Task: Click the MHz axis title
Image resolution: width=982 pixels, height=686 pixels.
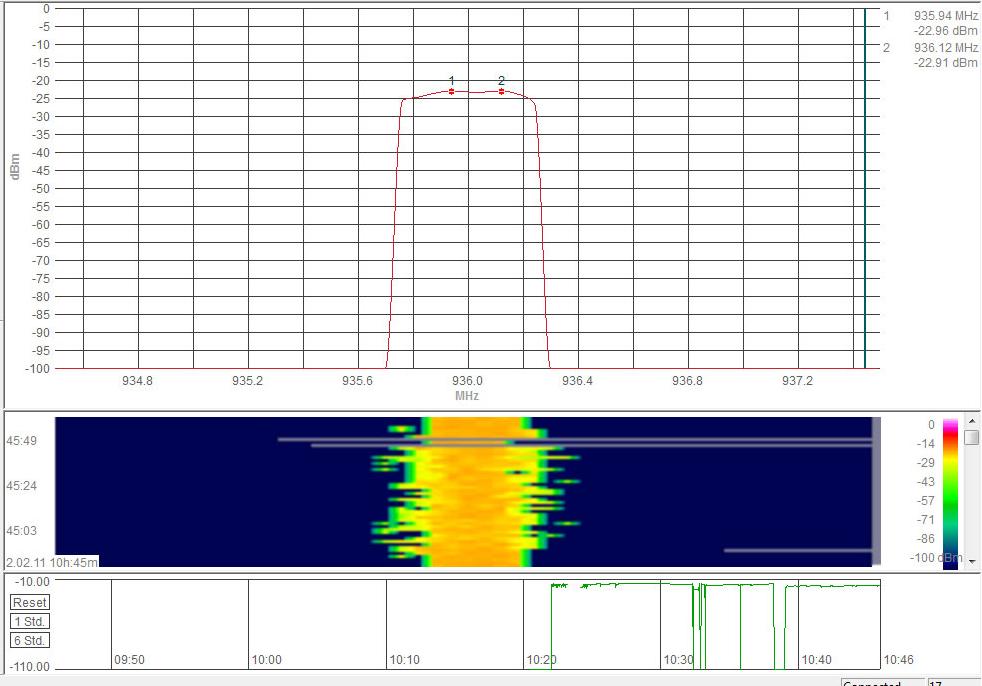Action: (467, 396)
